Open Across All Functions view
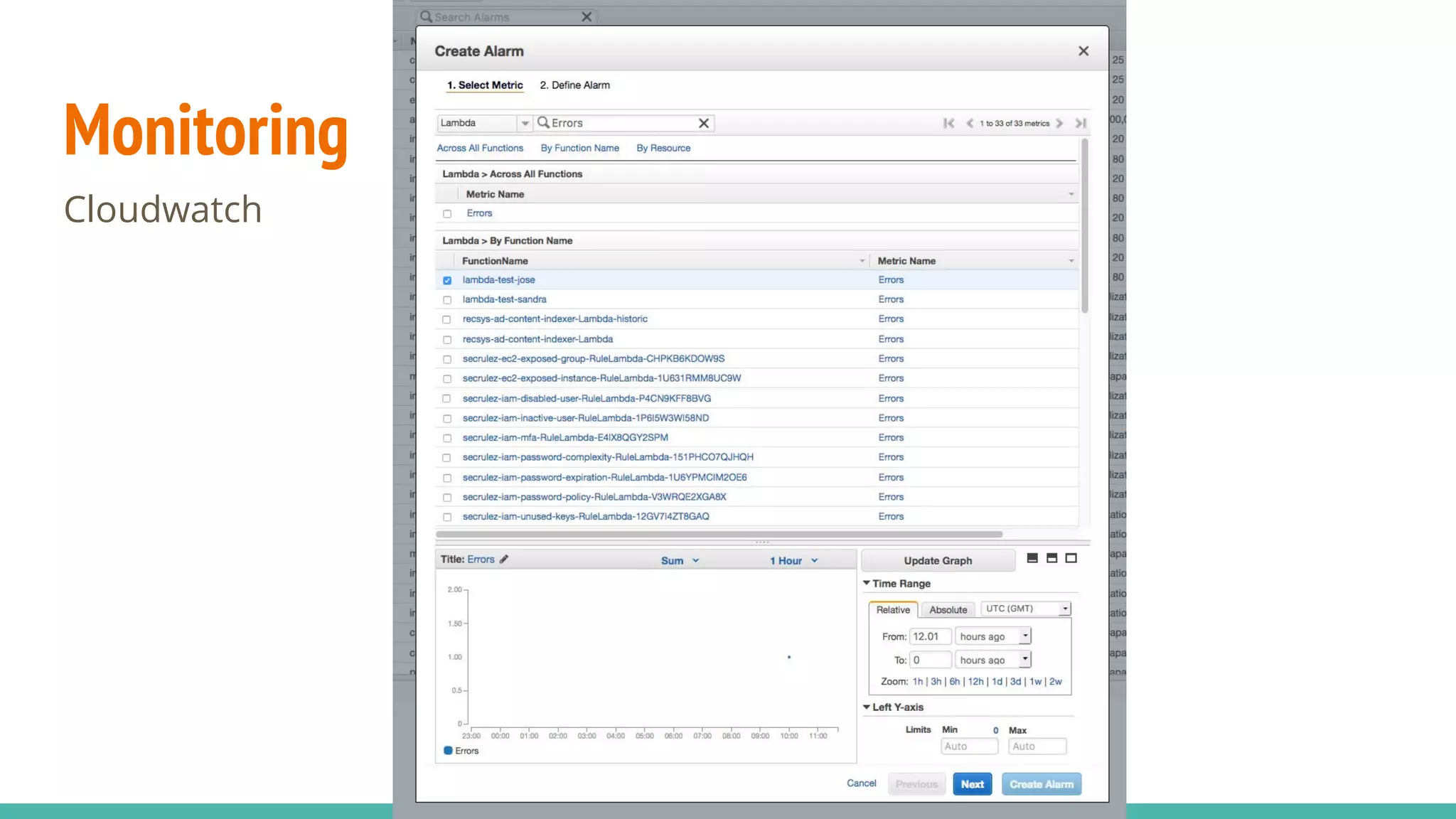The image size is (1456, 819). pos(480,148)
